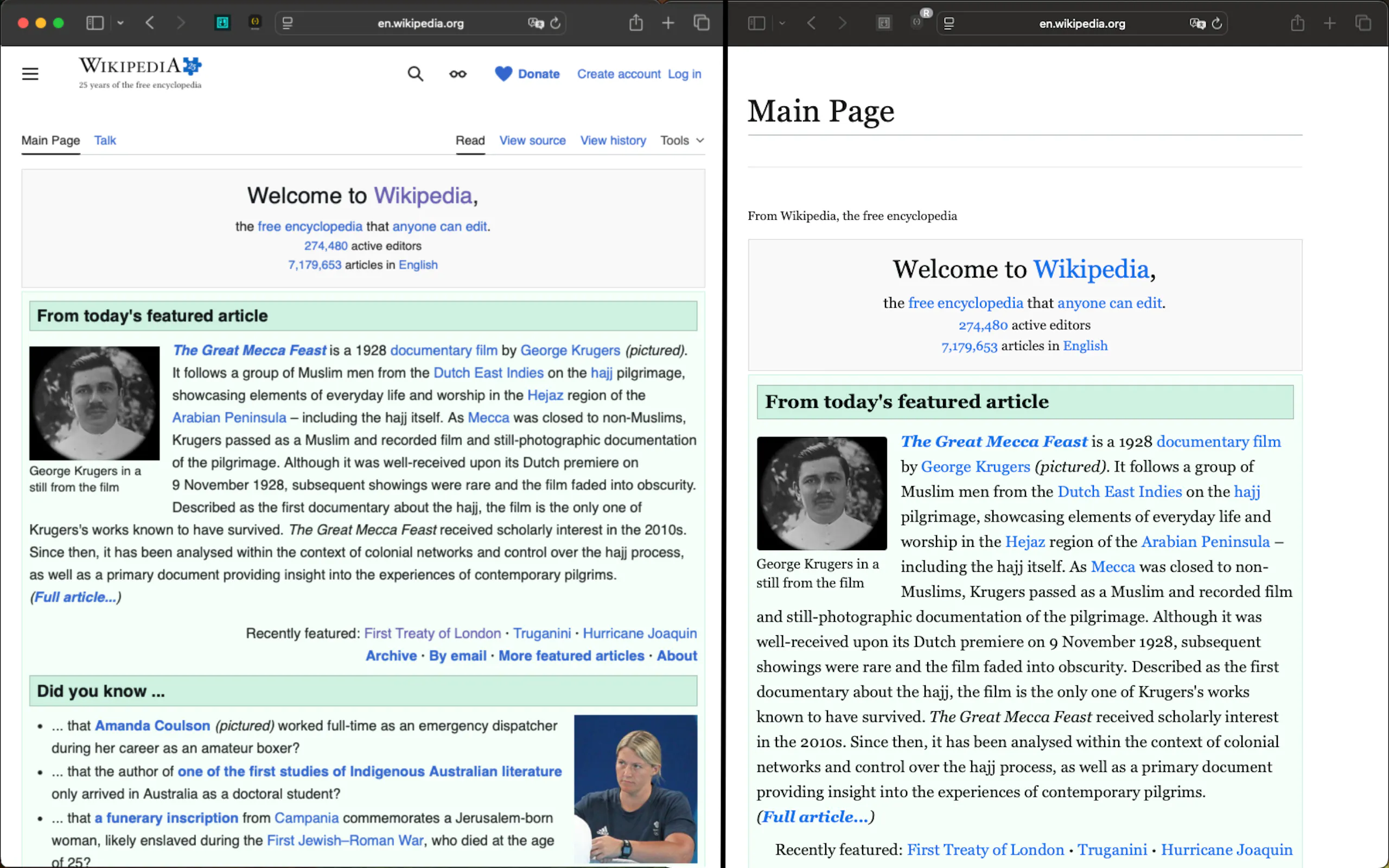Open More featured articles link

[x=571, y=655]
